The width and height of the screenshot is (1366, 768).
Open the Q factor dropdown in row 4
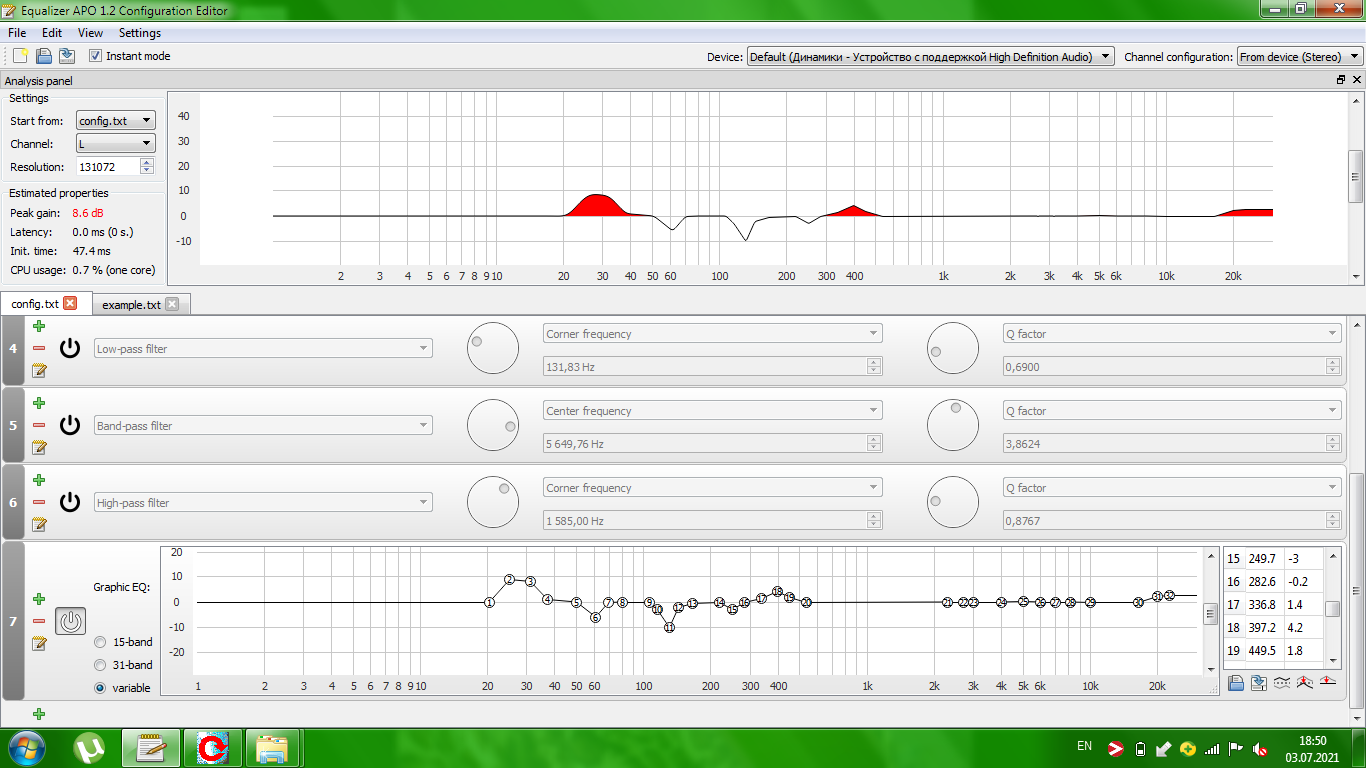pyautogui.click(x=1171, y=334)
